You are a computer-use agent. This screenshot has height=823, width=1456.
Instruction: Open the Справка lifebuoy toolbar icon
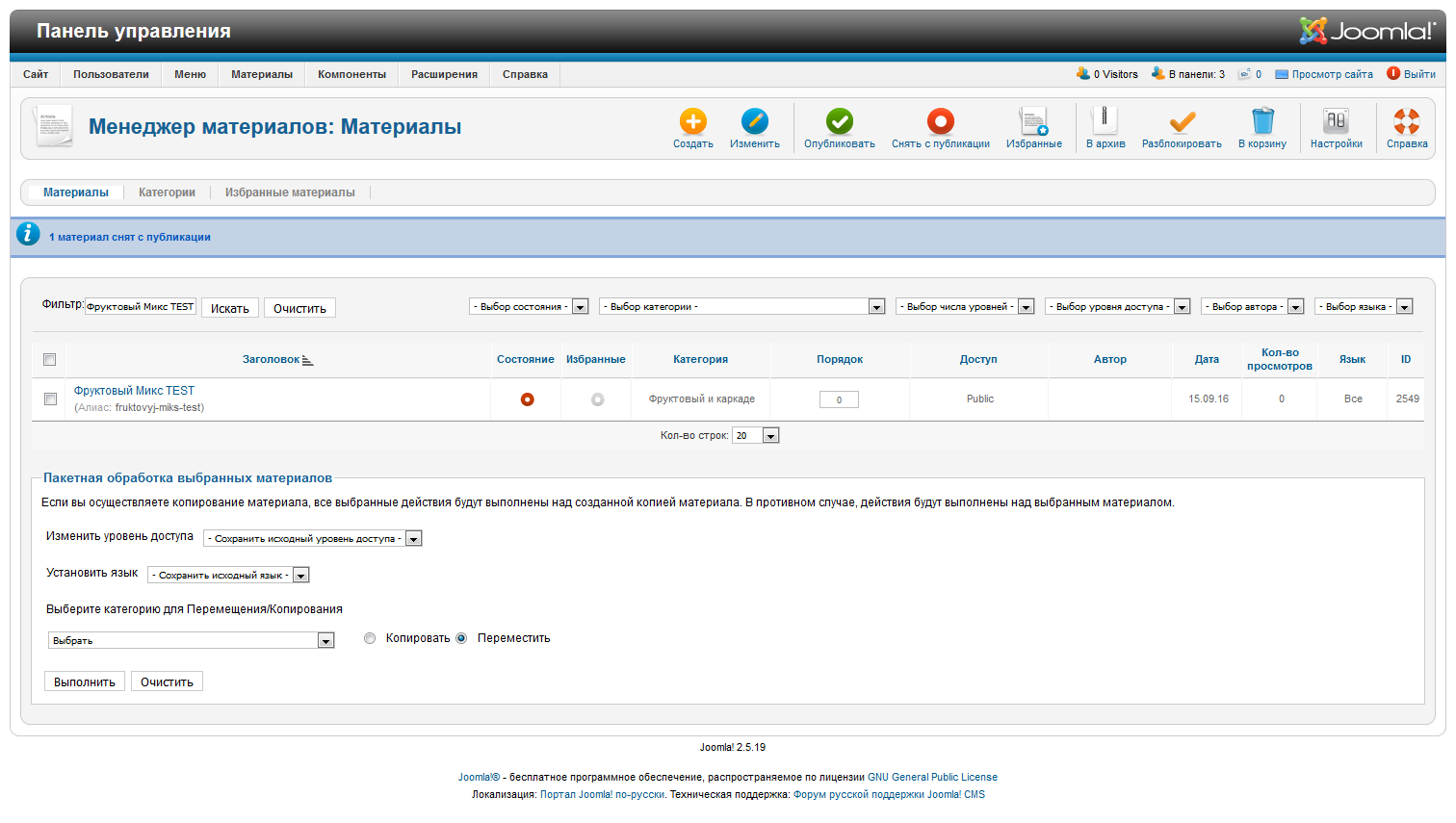point(1407,121)
